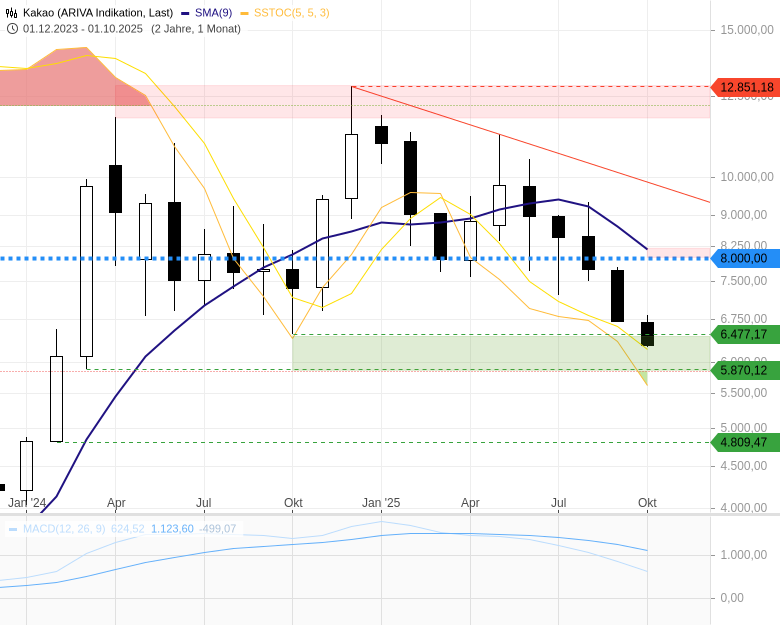Select the Kakao (ARIVA Indikation, Last) title

tap(98, 13)
